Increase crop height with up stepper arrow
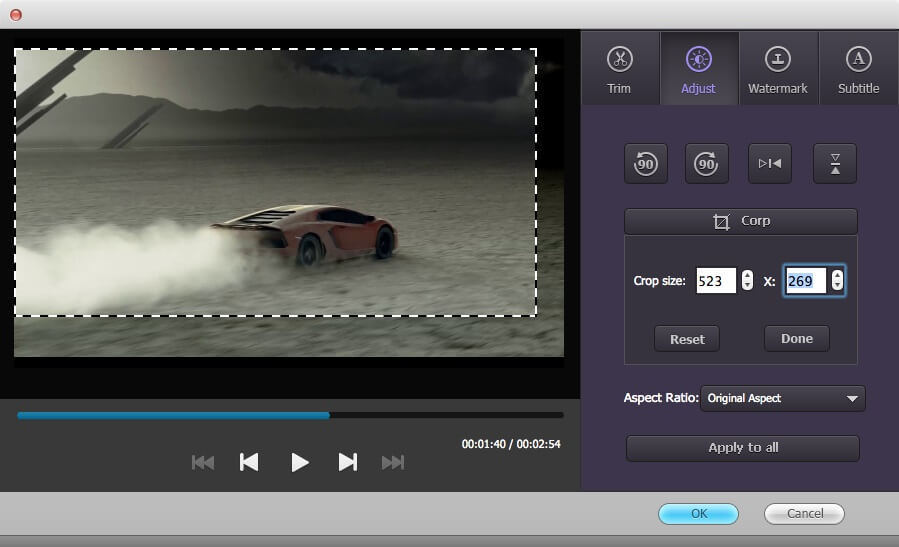Viewport: 899px width, 547px height. click(x=838, y=275)
